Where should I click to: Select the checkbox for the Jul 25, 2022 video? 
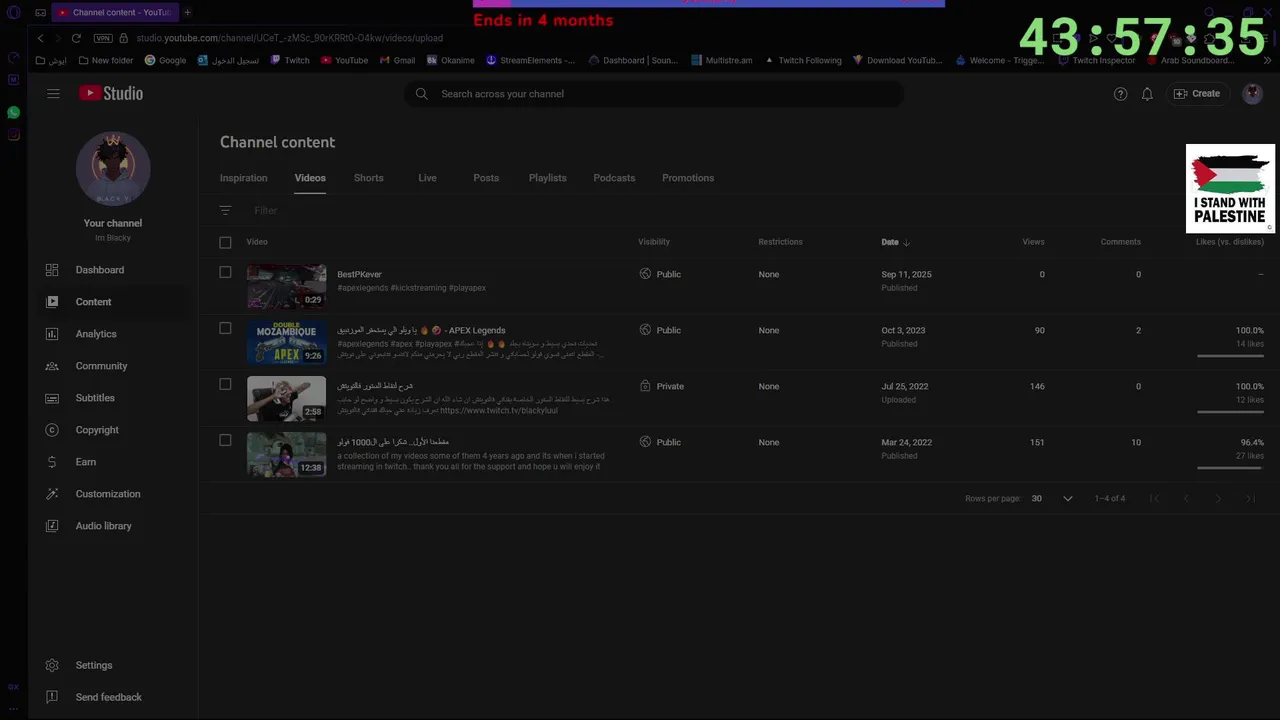pos(225,384)
